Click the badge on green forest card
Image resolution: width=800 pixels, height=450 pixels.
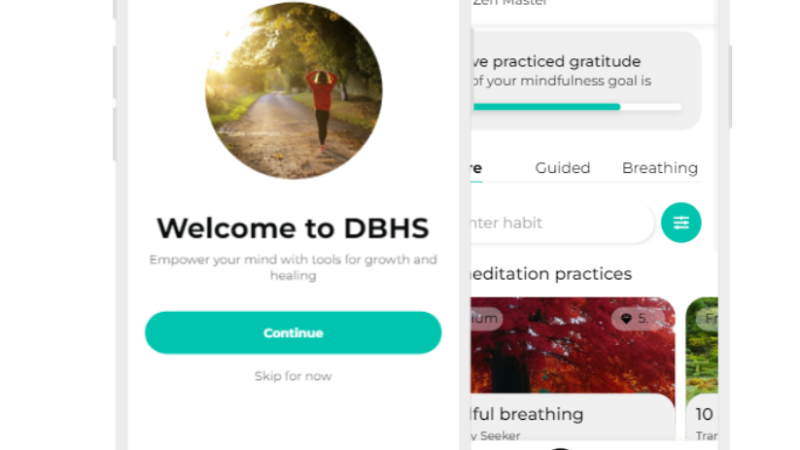[708, 319]
